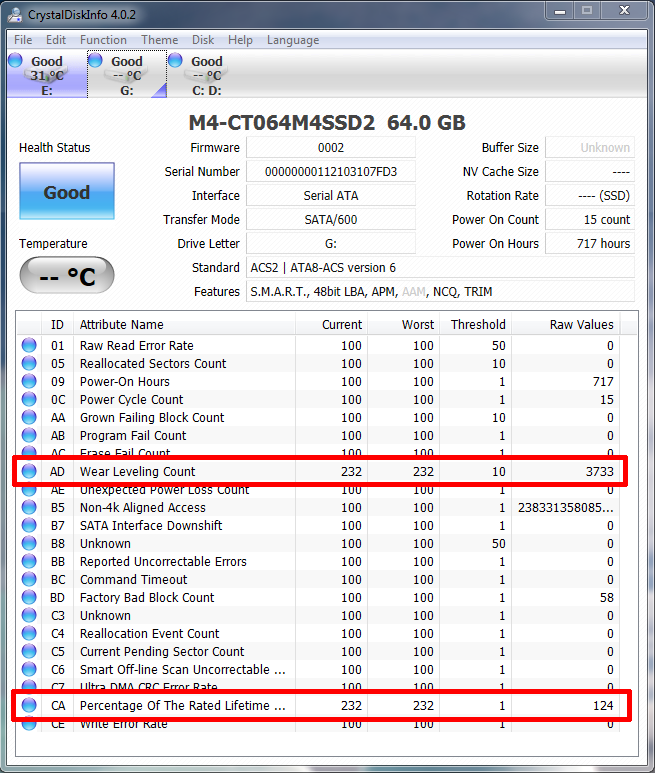The image size is (655, 773).
Task: Click the Threshold column header
Action: 475,324
